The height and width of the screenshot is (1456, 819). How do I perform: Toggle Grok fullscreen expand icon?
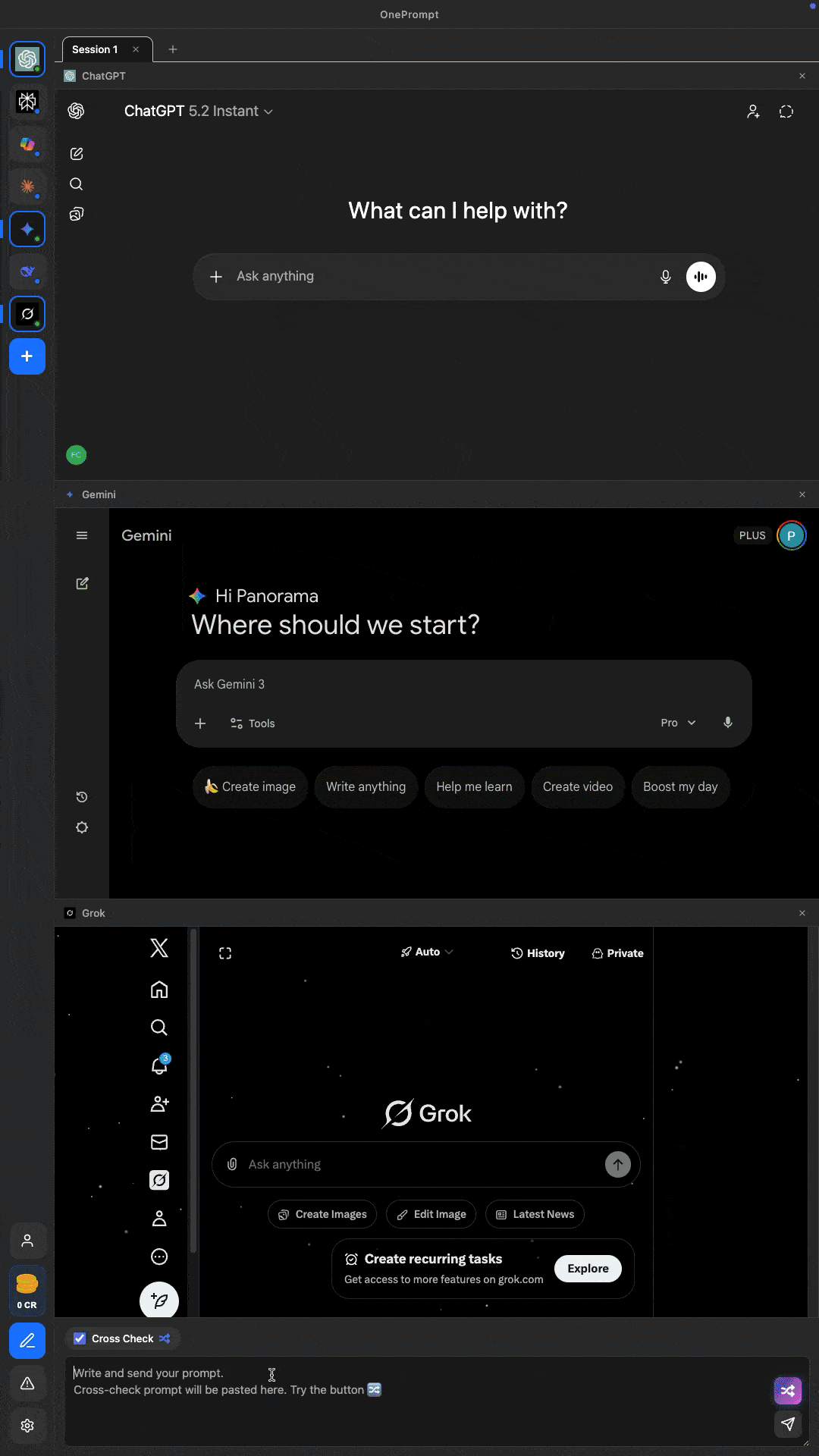(x=225, y=953)
